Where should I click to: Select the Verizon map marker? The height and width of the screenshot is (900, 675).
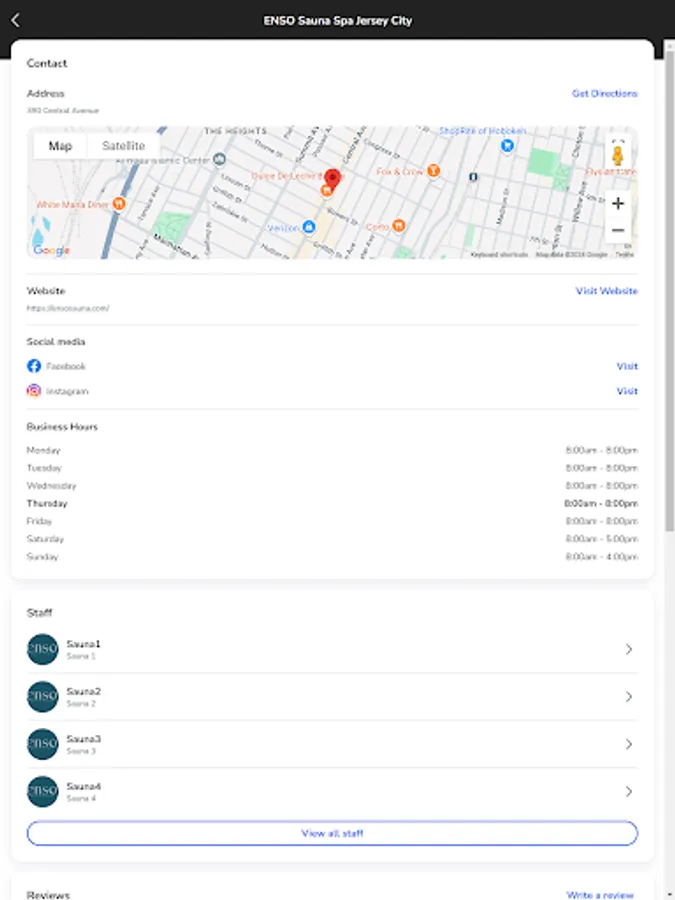point(309,227)
